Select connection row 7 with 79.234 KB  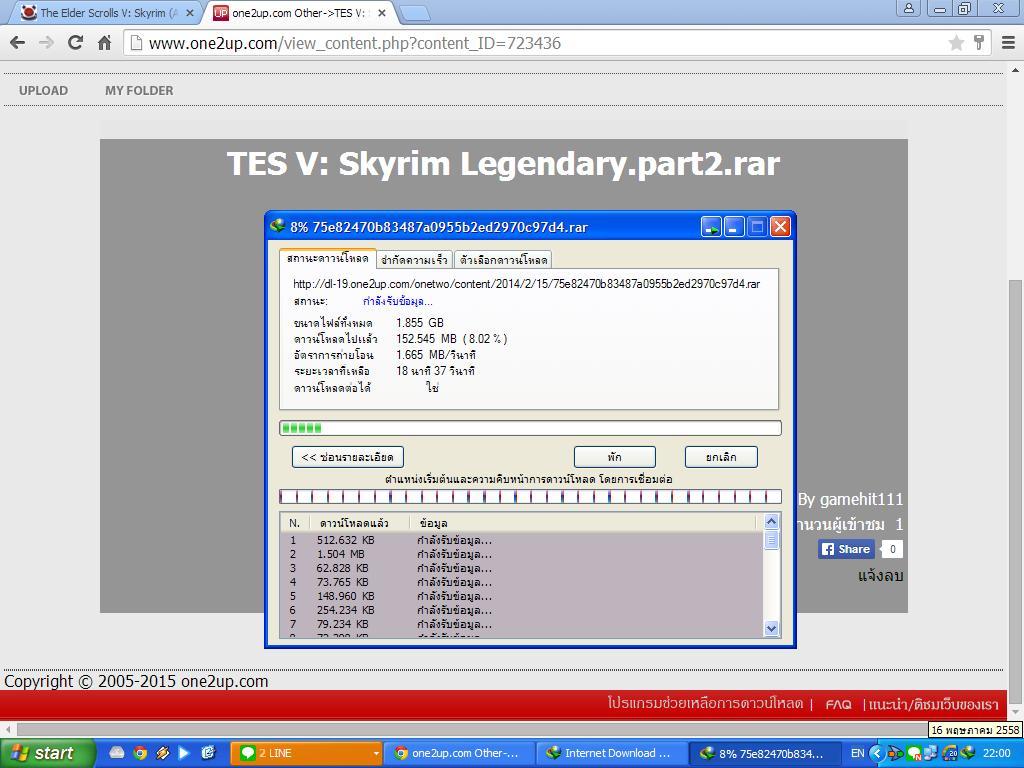522,624
